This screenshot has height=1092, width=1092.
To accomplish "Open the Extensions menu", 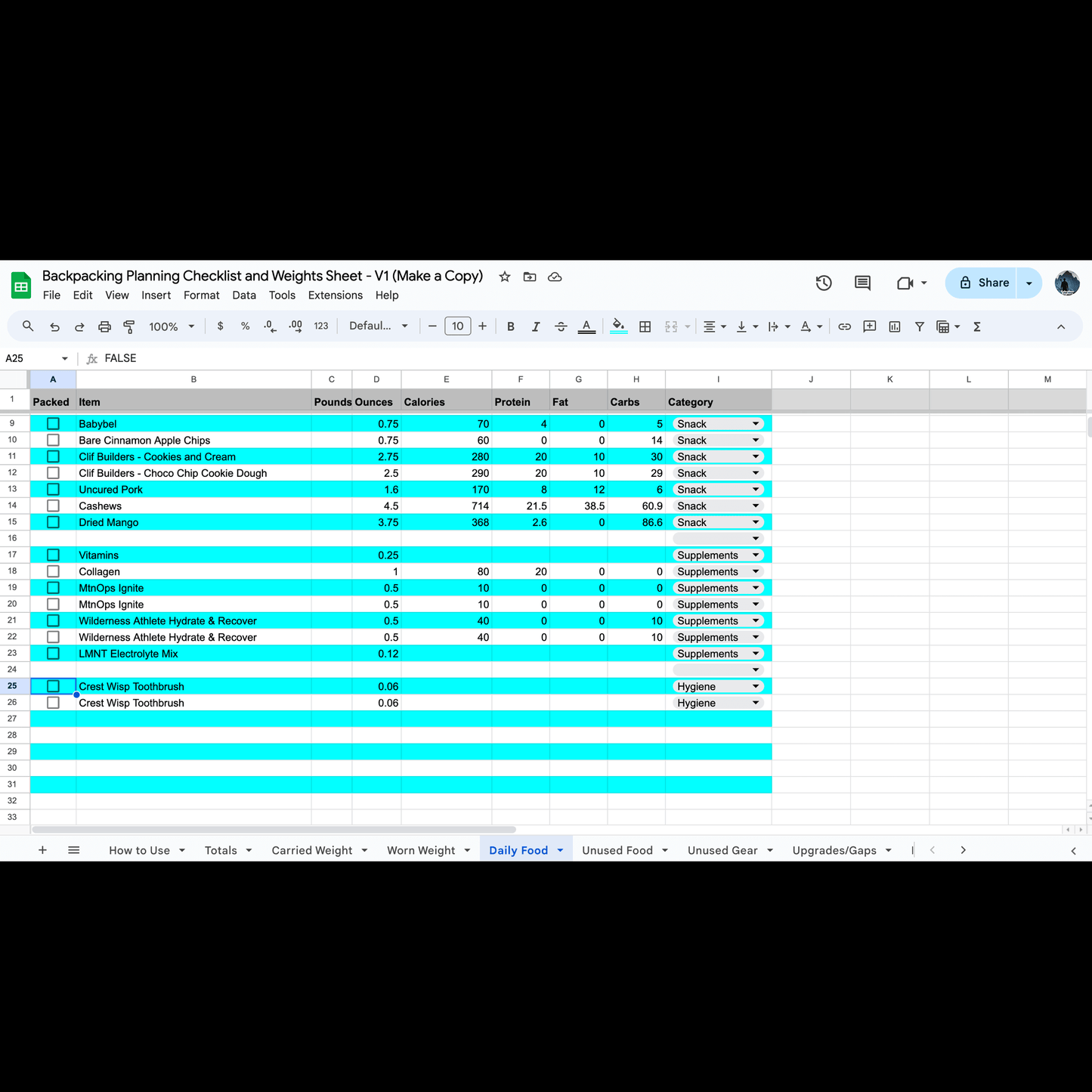I will (336, 295).
